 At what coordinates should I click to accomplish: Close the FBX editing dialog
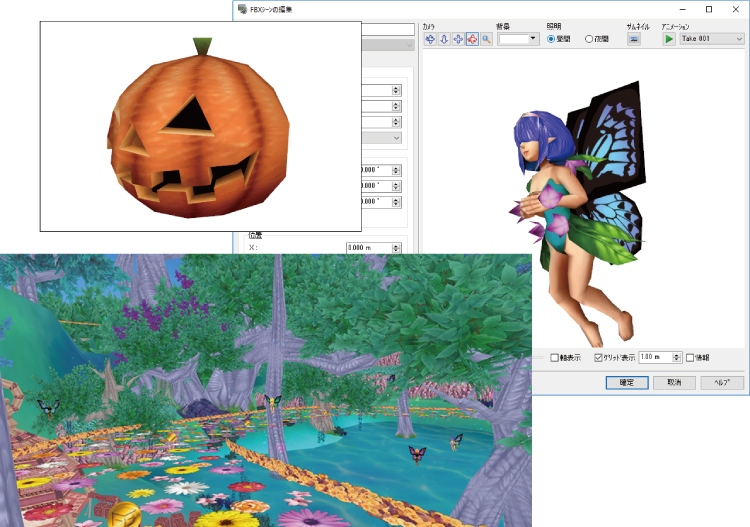736,10
